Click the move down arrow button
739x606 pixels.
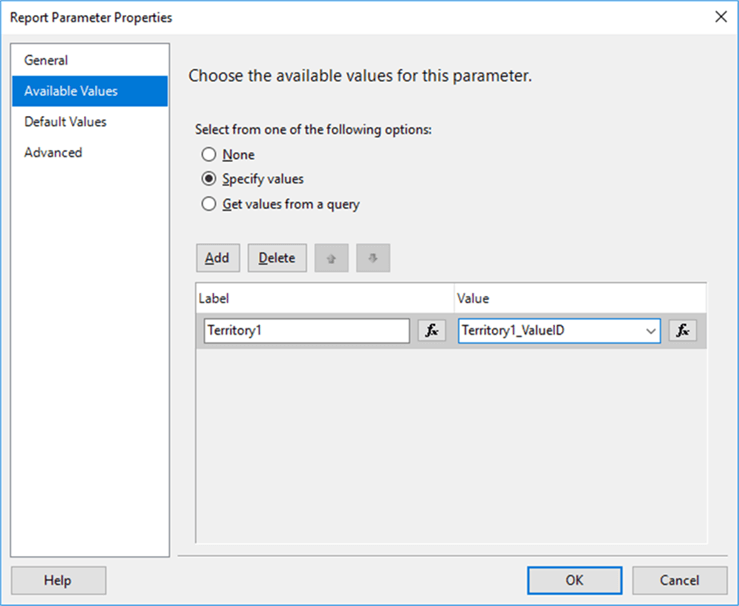(372, 258)
